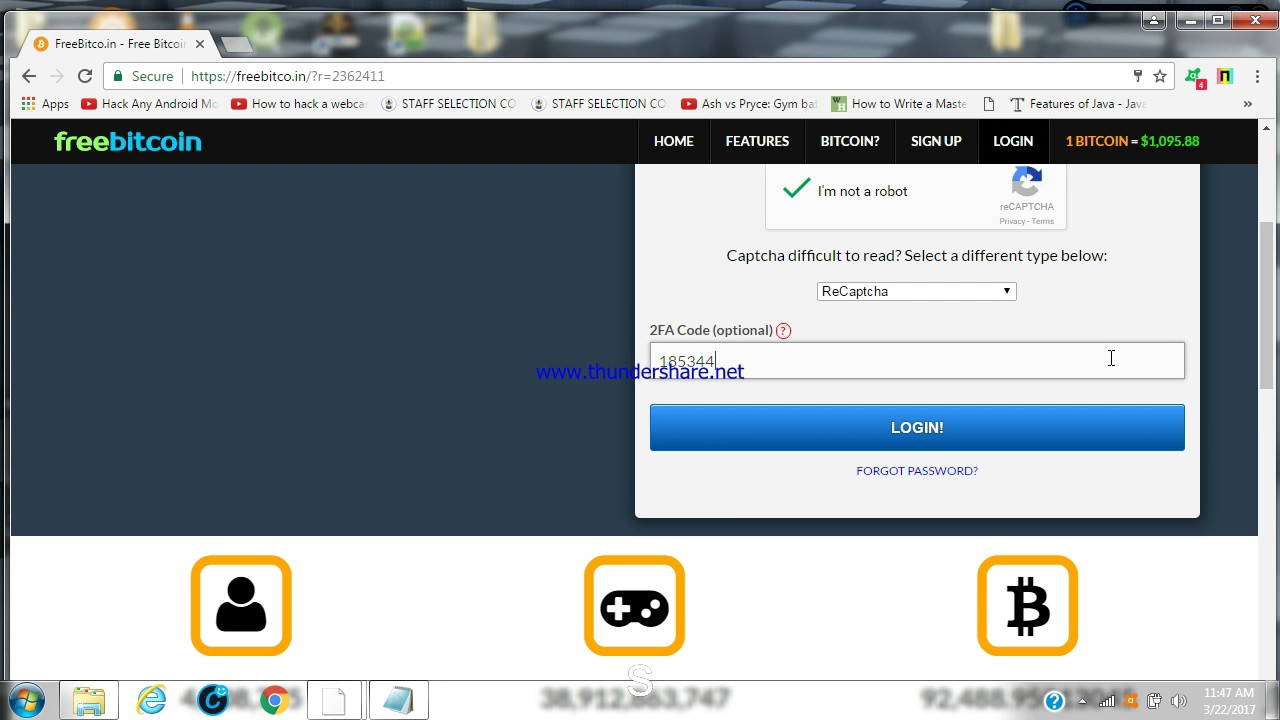Close the FreeBitco.in browser tab
The height and width of the screenshot is (720, 1280).
click(199, 44)
